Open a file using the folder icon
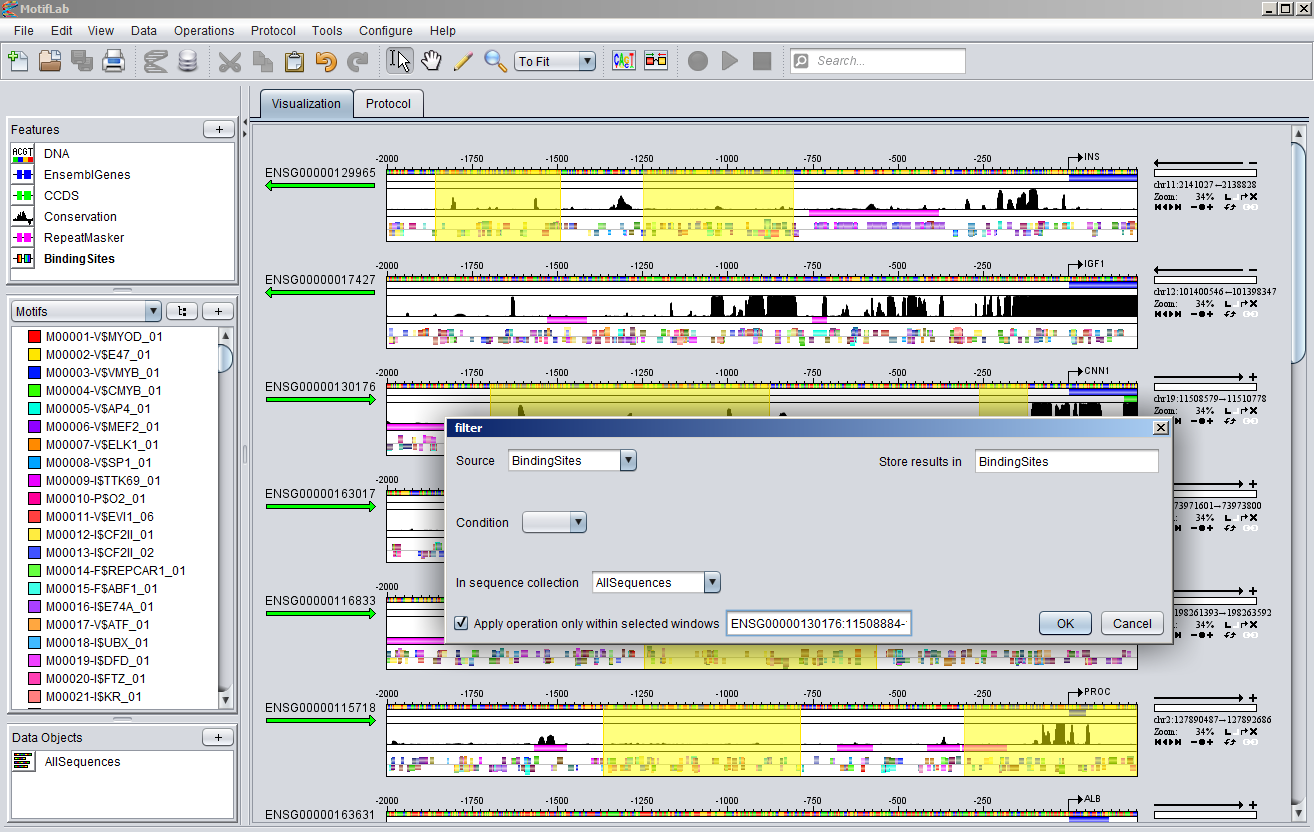The width and height of the screenshot is (1314, 832). click(50, 61)
